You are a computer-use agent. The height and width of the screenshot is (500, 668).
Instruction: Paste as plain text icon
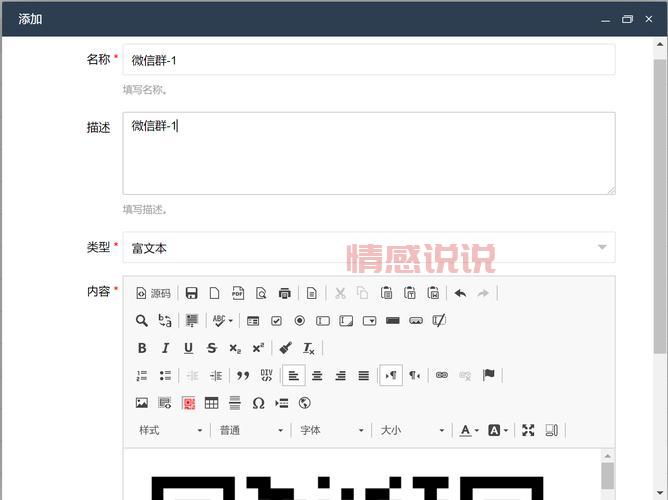tap(410, 293)
